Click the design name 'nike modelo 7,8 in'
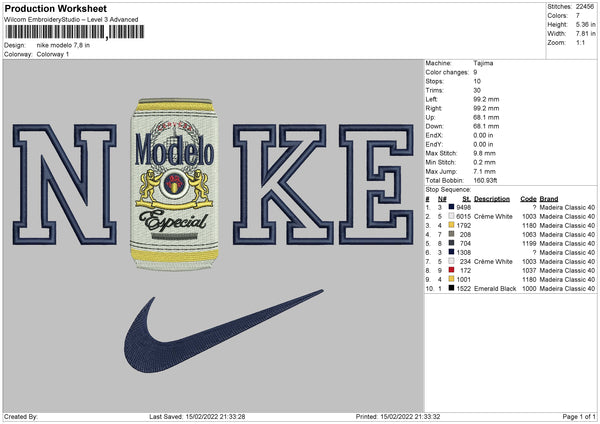The height and width of the screenshot is (424, 600). pos(64,45)
